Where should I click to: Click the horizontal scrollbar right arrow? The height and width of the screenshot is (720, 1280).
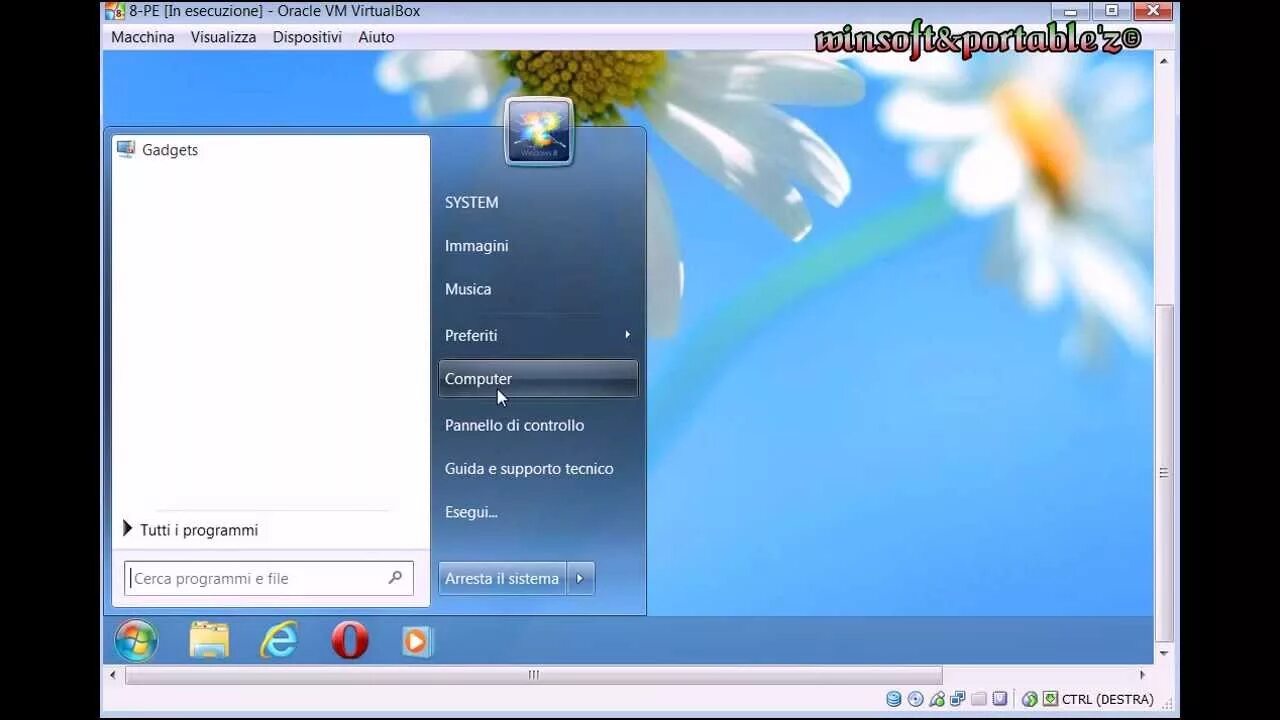coord(1142,675)
